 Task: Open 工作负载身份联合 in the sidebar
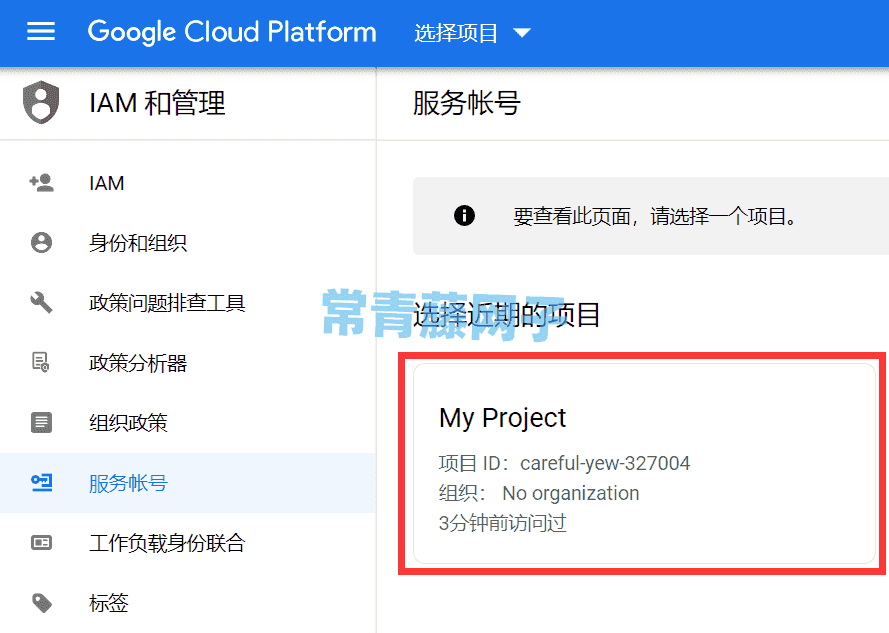tap(188, 543)
